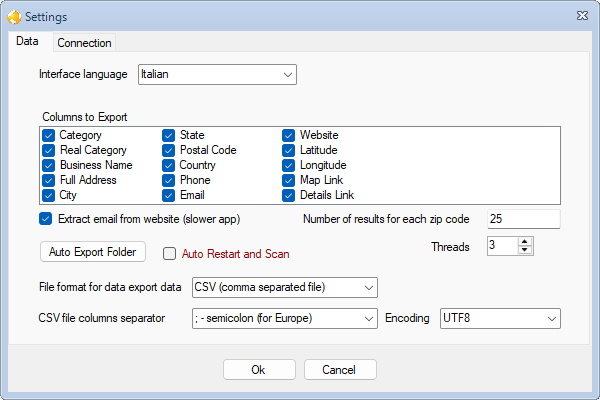Increase Threads with the up arrow
Viewport: 600px width, 400px height.
tap(525, 242)
